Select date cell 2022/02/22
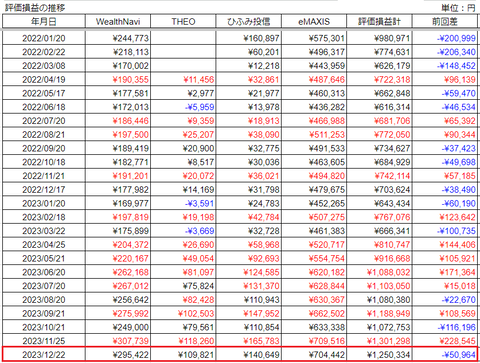This screenshot has width=480, height=363. (x=44, y=52)
